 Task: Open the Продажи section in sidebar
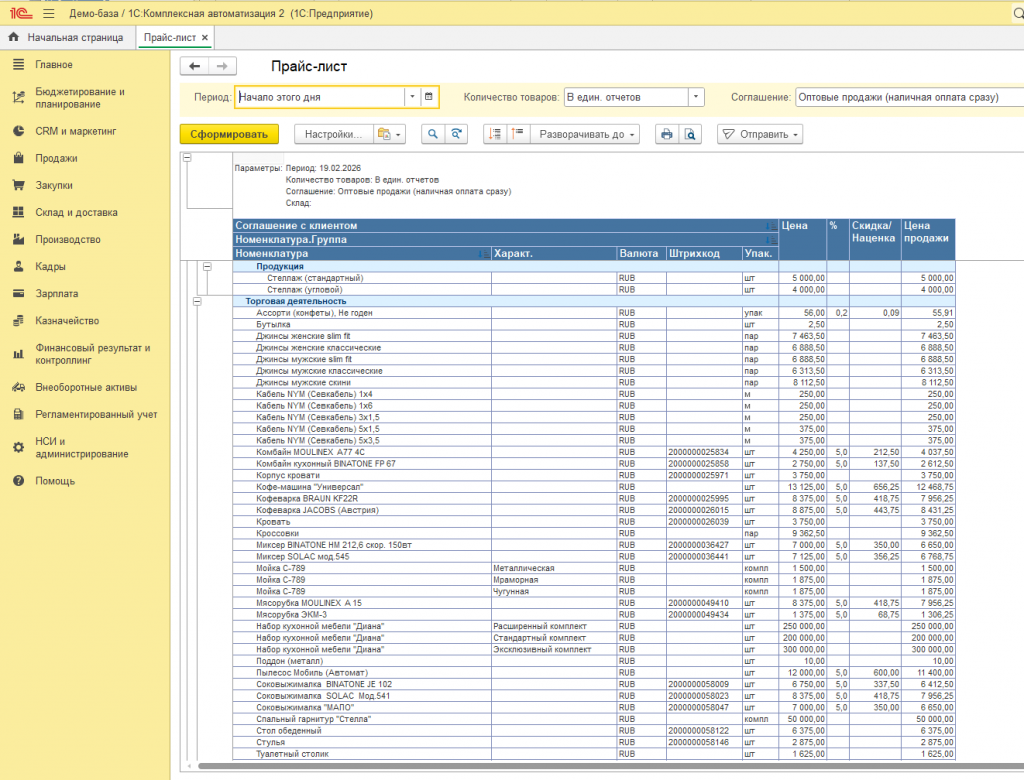tap(56, 158)
